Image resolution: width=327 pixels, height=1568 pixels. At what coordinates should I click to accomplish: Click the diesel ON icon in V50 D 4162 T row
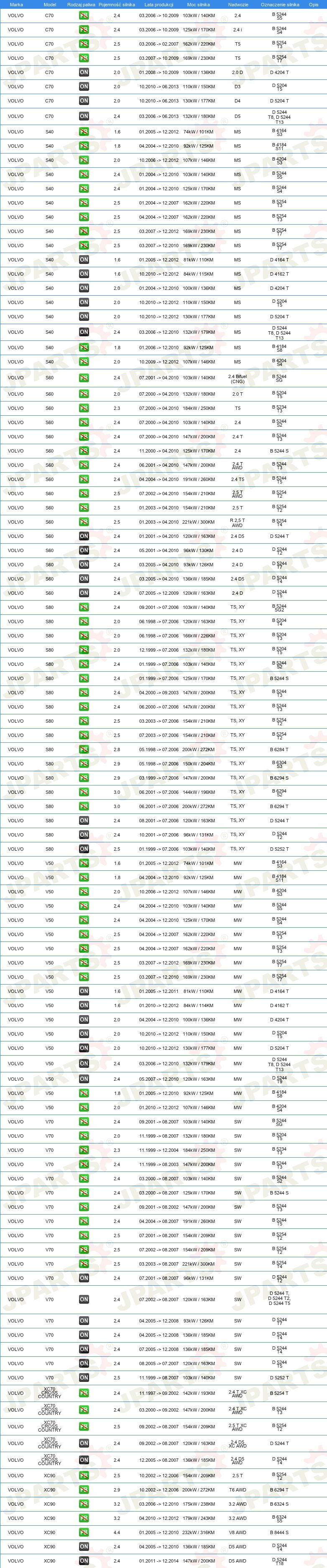pos(84,1005)
